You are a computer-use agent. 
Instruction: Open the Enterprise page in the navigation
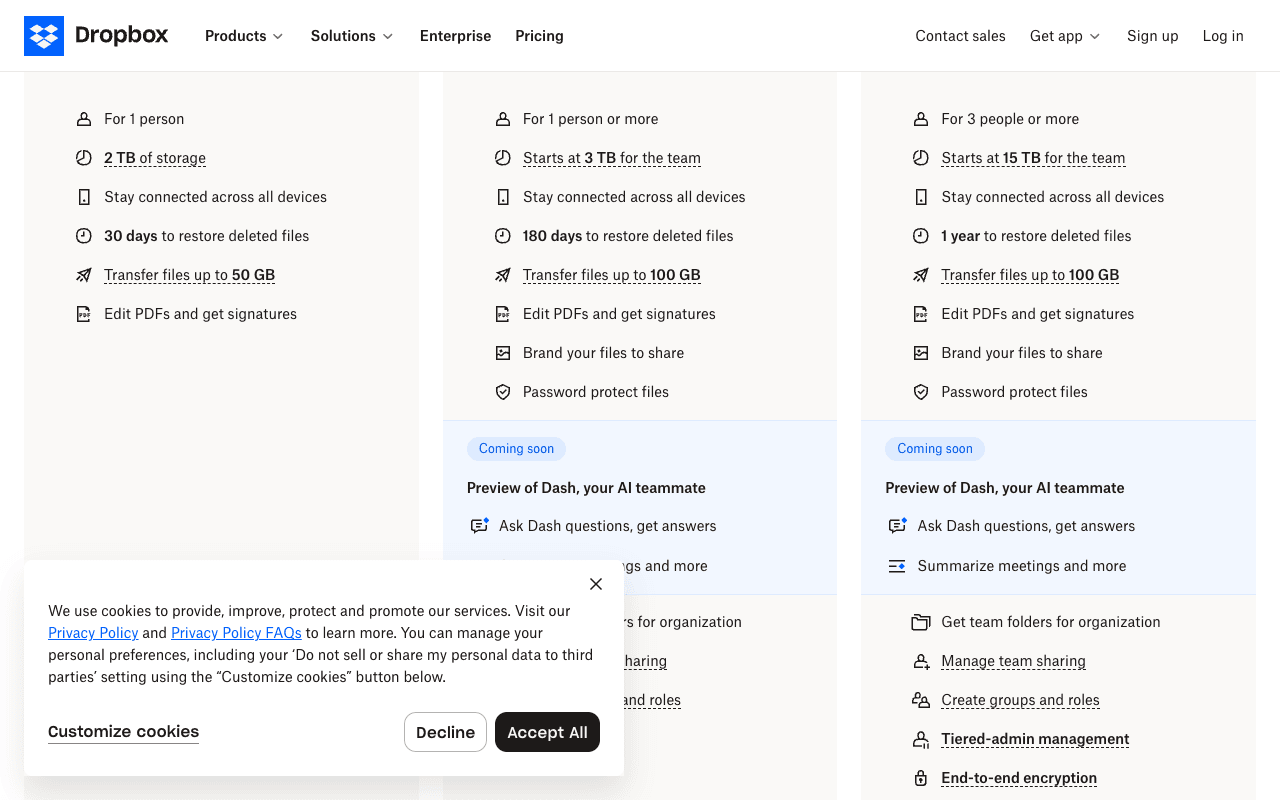tap(455, 36)
